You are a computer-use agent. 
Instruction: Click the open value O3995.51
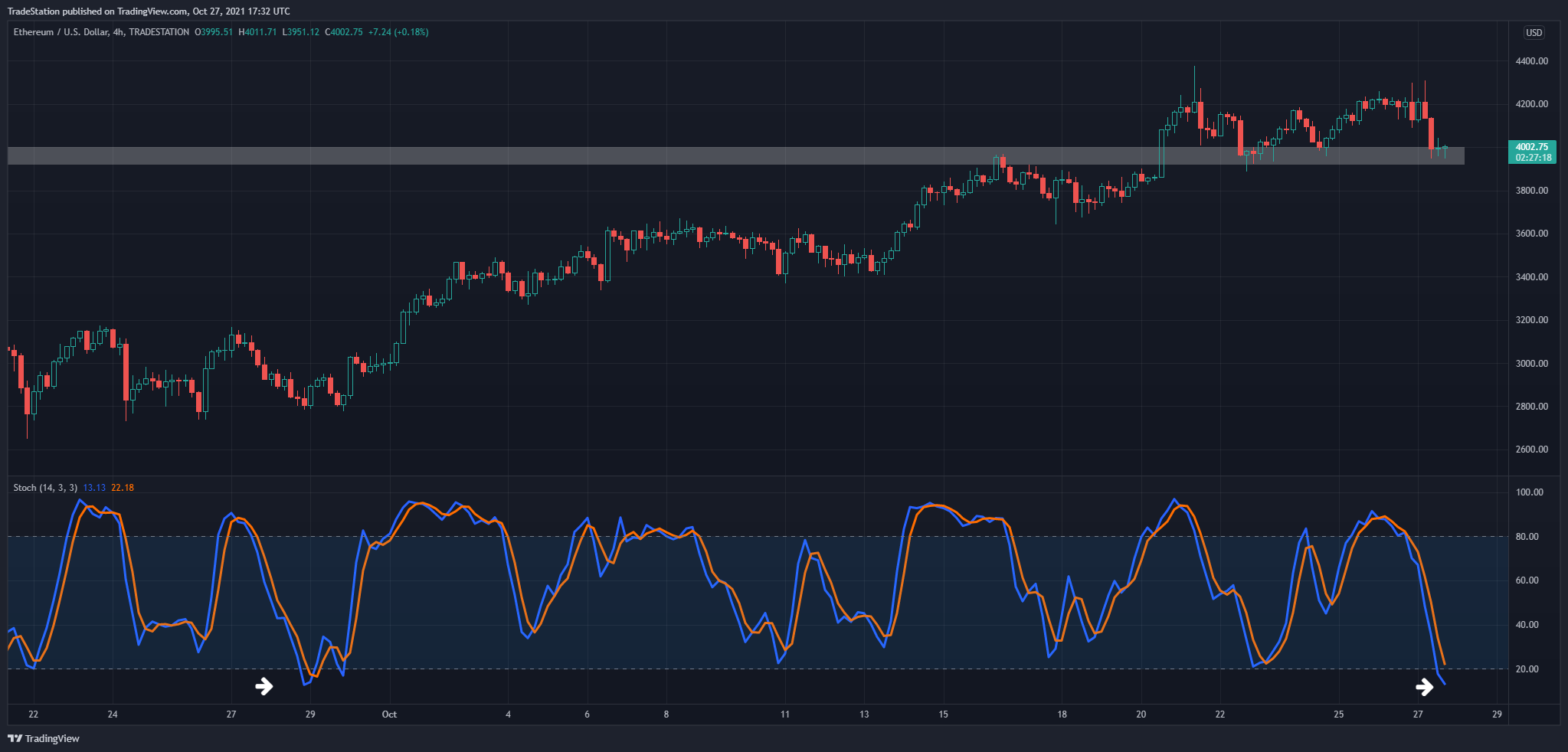point(214,32)
